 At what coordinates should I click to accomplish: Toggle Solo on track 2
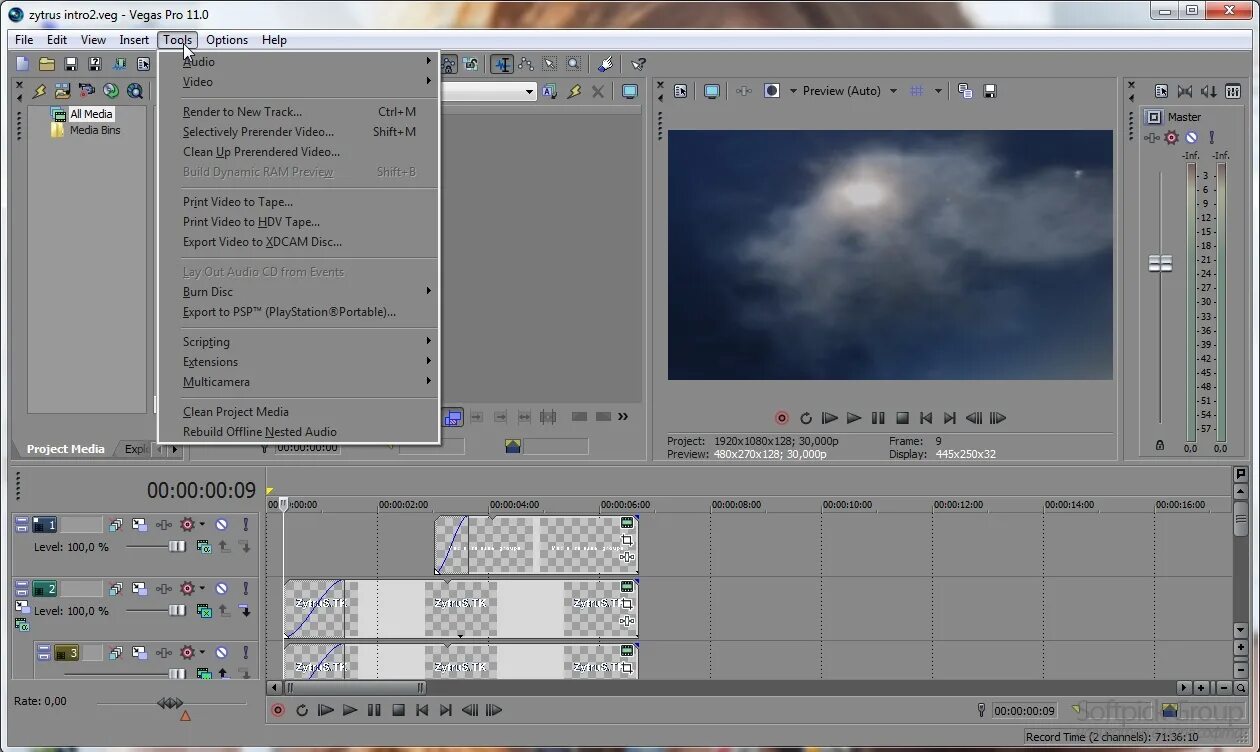coord(244,588)
